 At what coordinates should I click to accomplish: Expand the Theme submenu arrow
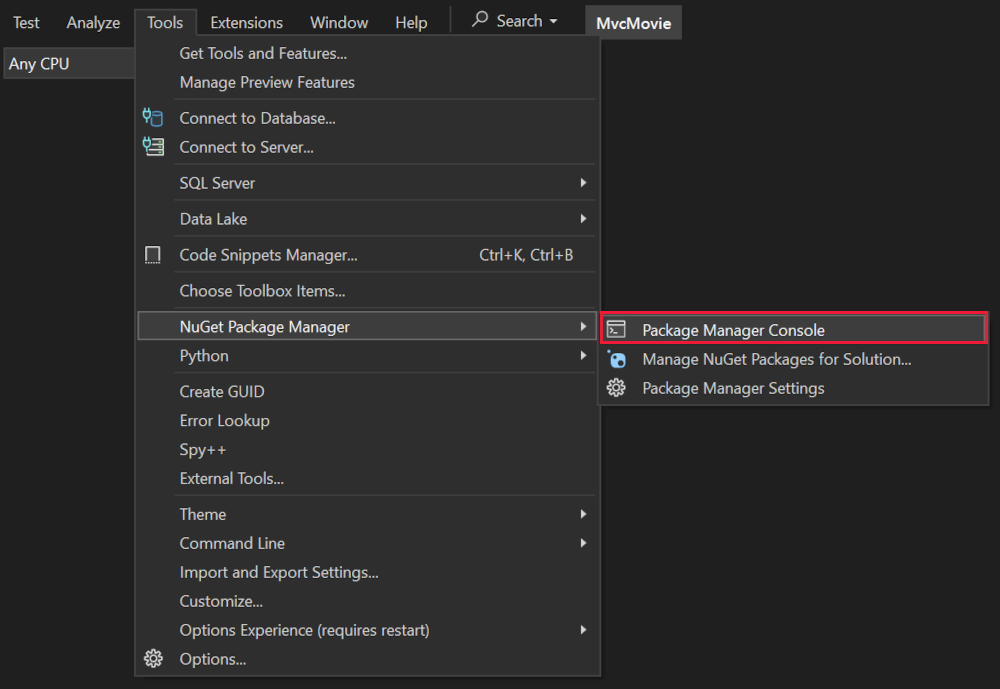pos(583,514)
